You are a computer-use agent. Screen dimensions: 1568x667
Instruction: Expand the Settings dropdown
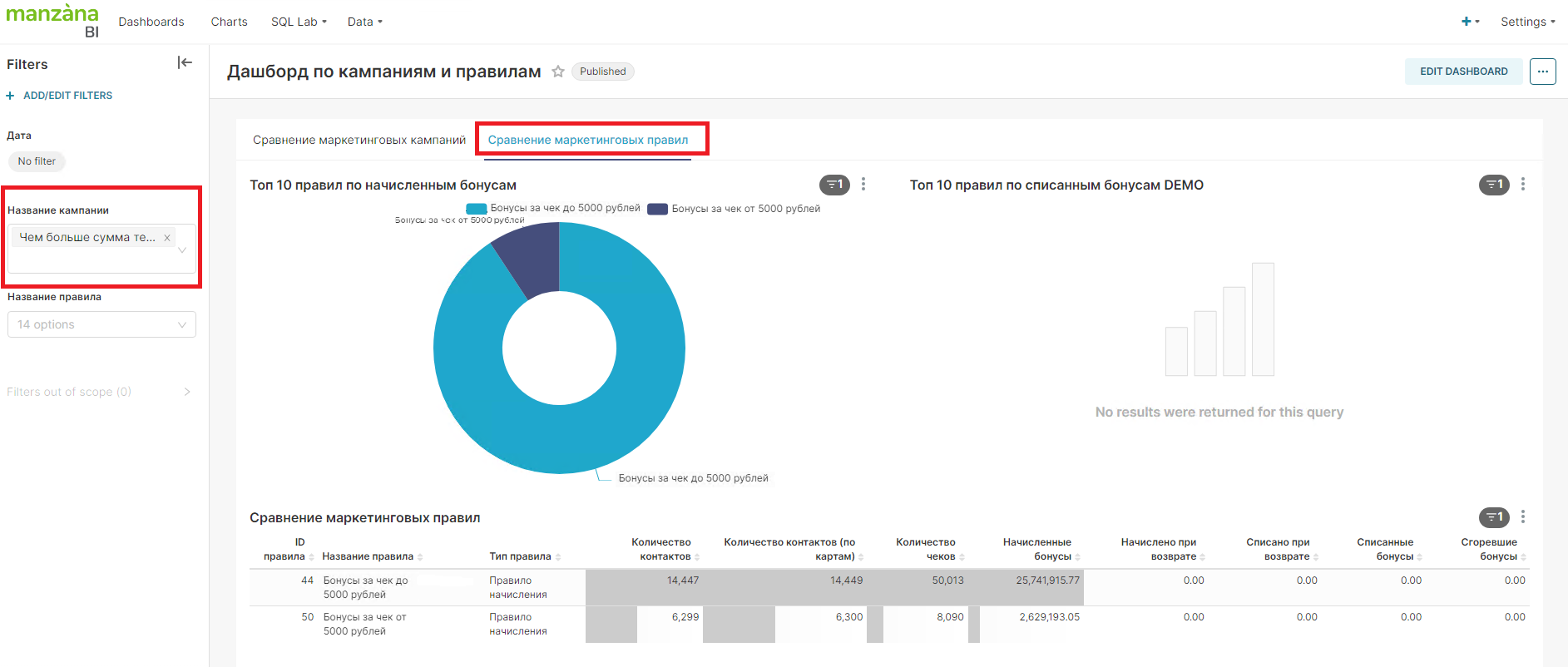coord(1527,22)
